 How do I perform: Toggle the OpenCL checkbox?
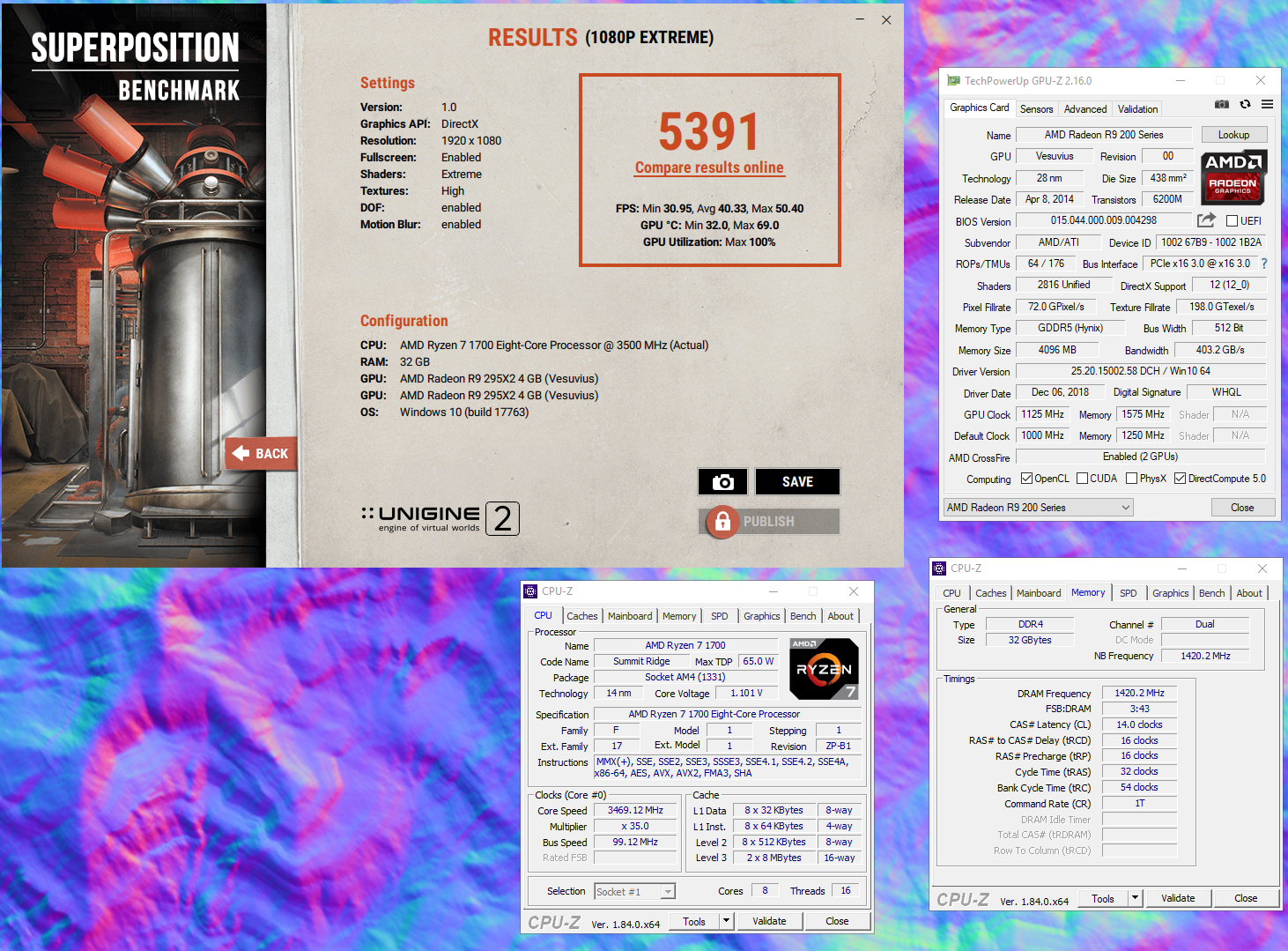point(1026,479)
